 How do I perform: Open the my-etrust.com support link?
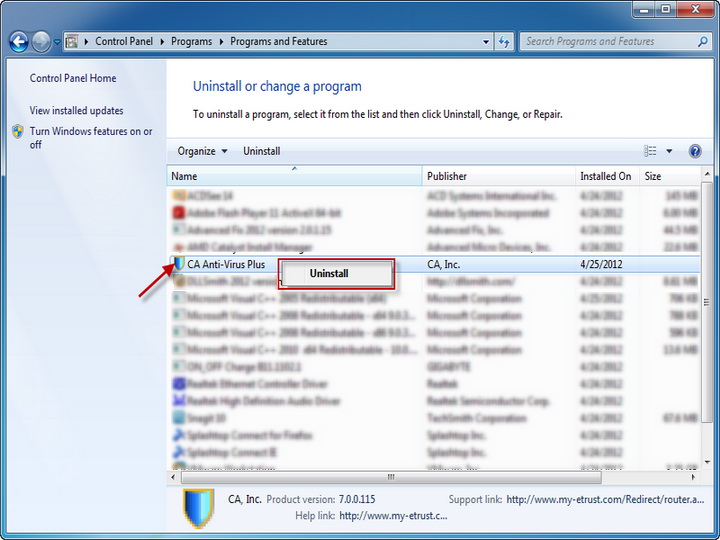(x=605, y=499)
